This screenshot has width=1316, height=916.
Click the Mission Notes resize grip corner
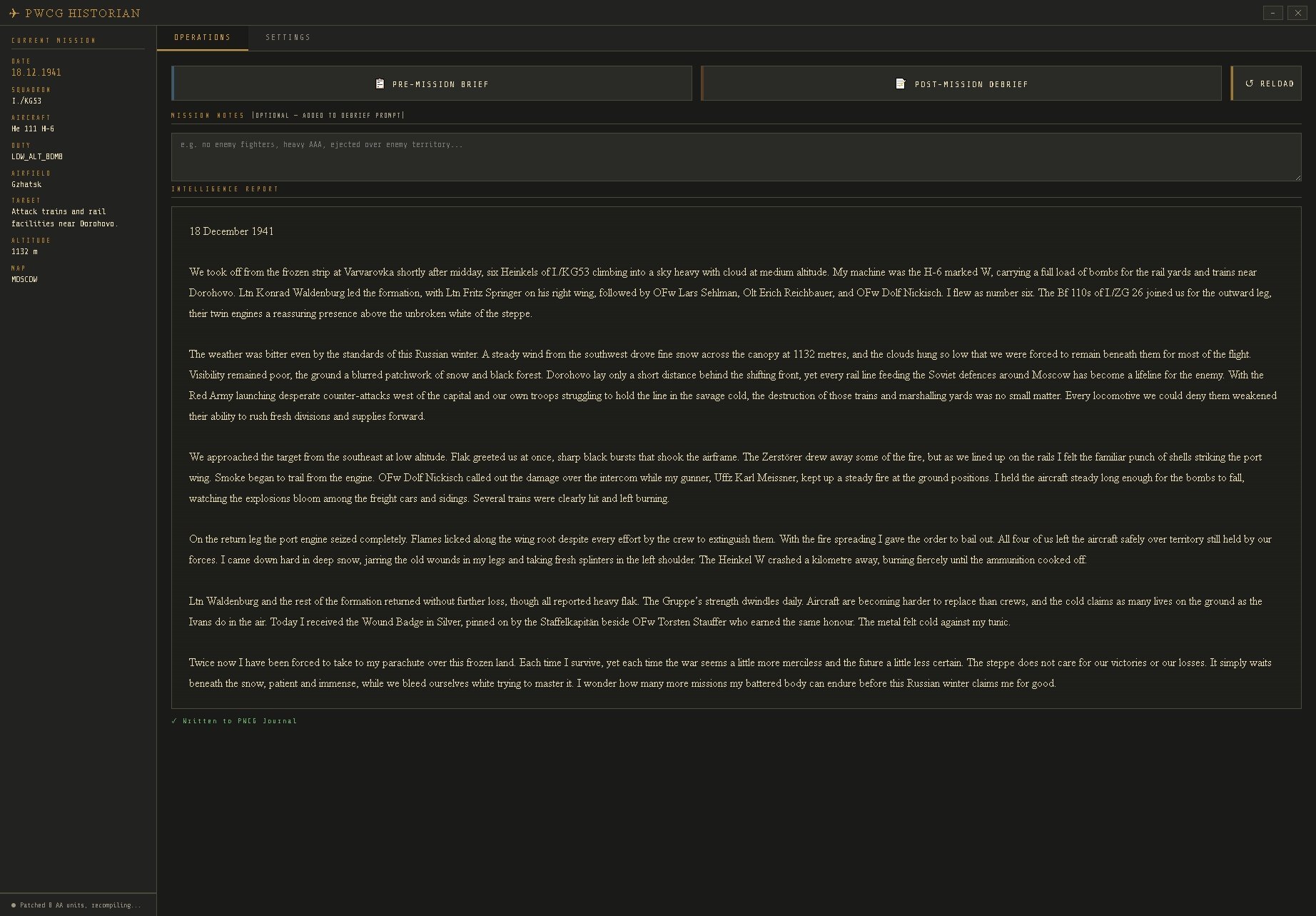coord(1297,177)
